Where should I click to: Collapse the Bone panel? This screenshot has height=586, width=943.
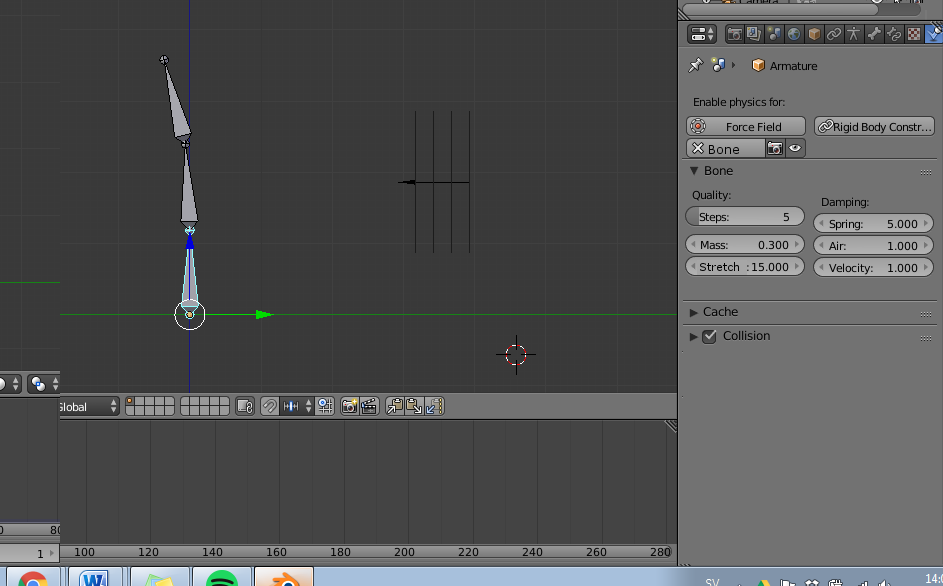(x=694, y=171)
